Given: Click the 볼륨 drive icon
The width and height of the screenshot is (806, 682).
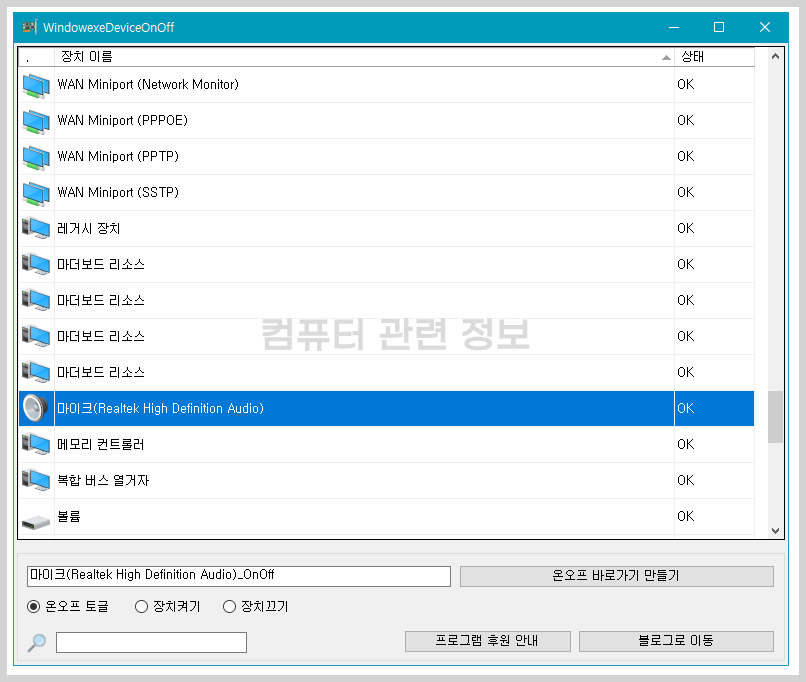Looking at the screenshot, I should [x=36, y=522].
